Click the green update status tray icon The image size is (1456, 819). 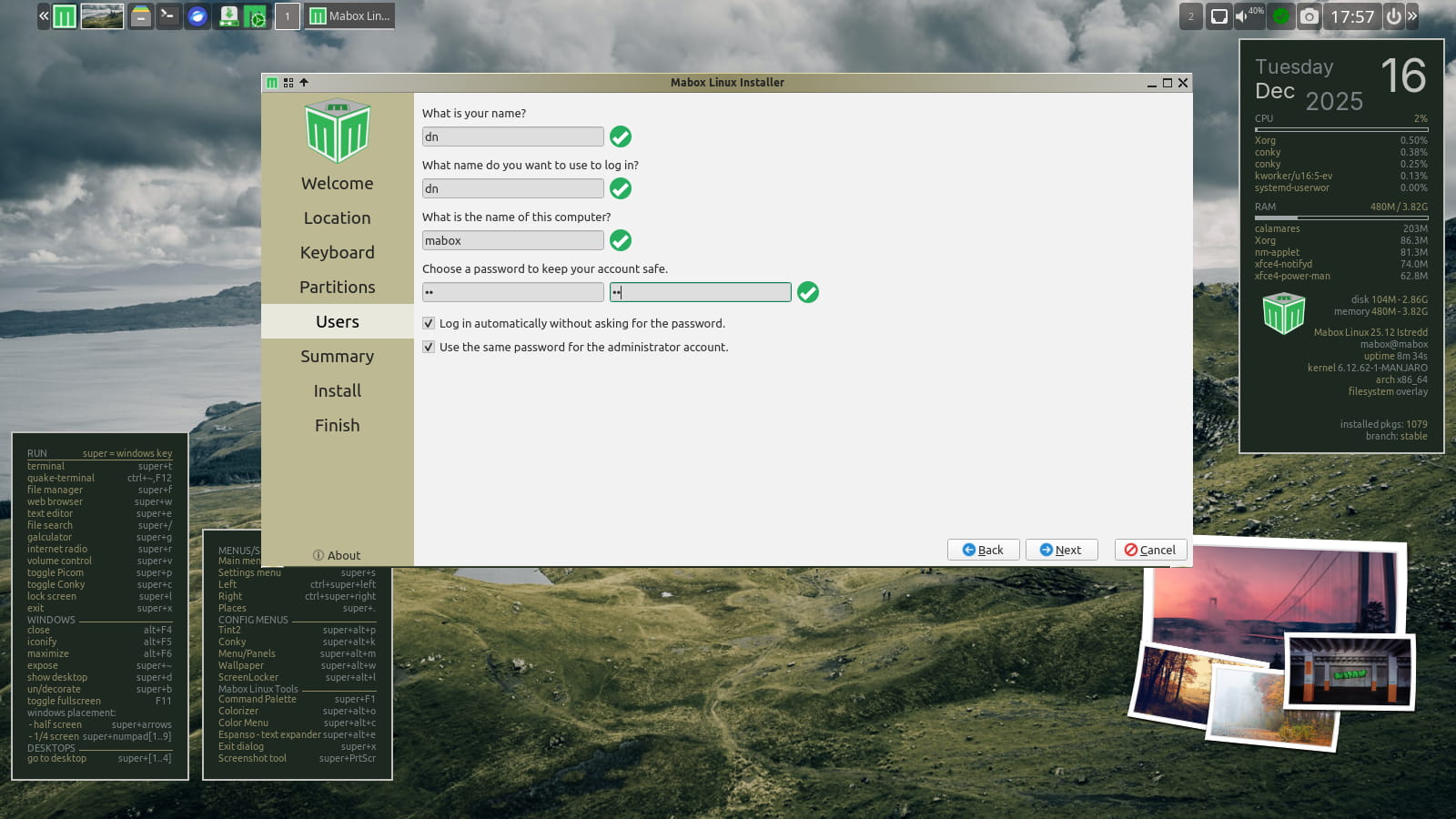[x=1280, y=16]
